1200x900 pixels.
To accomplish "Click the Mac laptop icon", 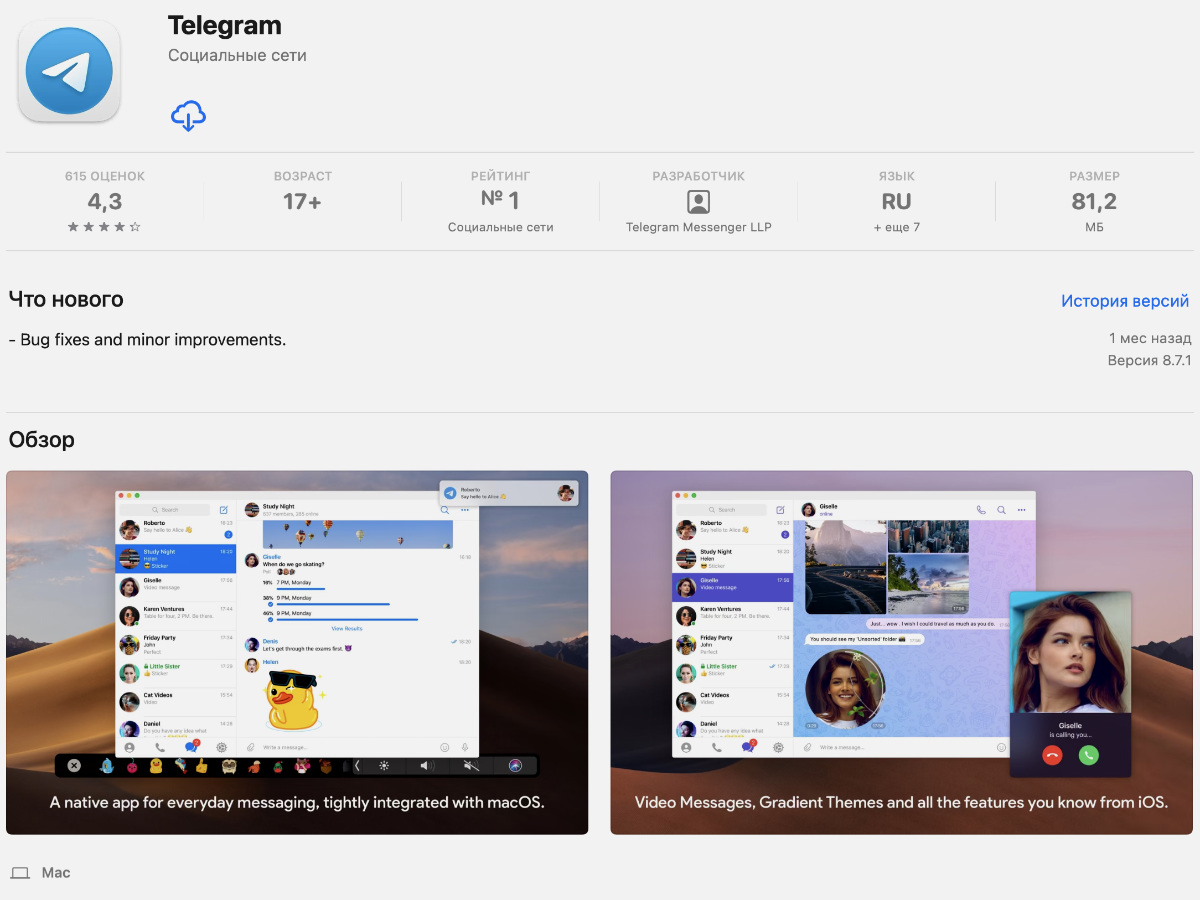I will 20,873.
